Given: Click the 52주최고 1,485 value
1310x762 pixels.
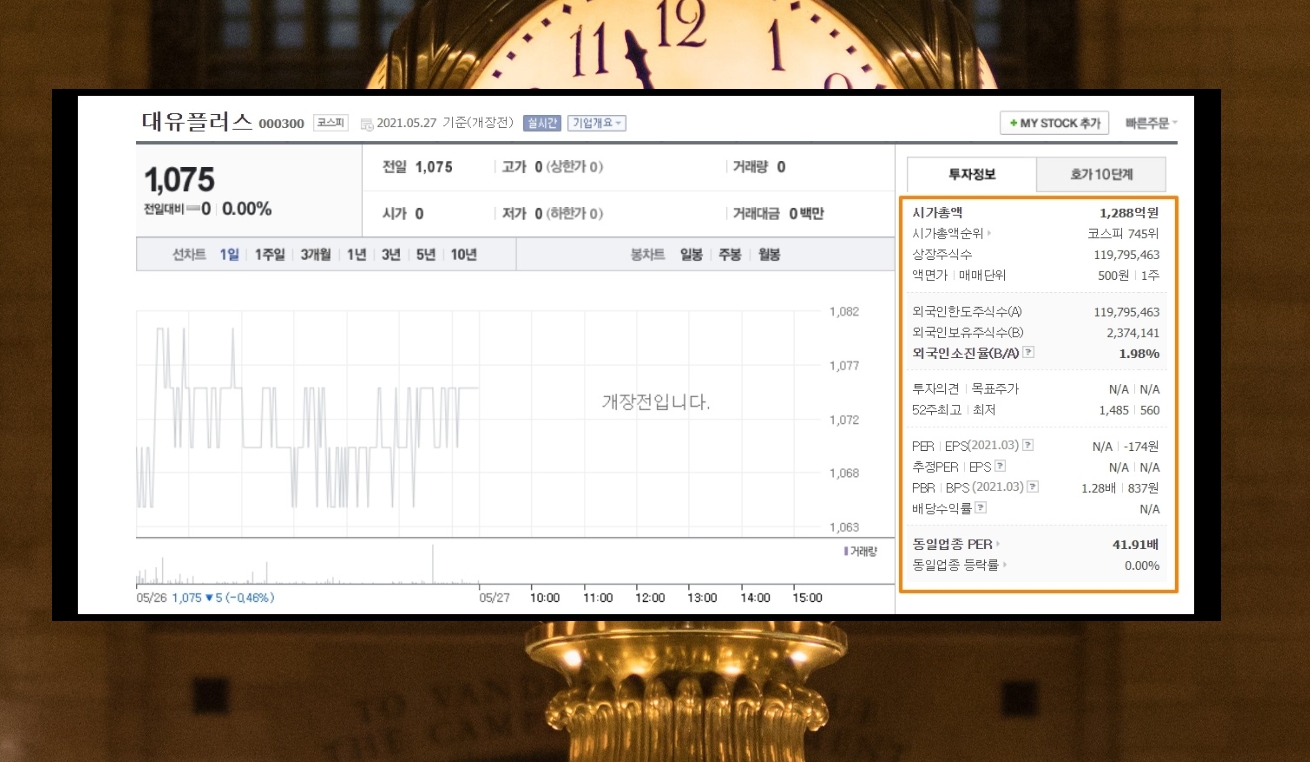Looking at the screenshot, I should point(1114,409).
